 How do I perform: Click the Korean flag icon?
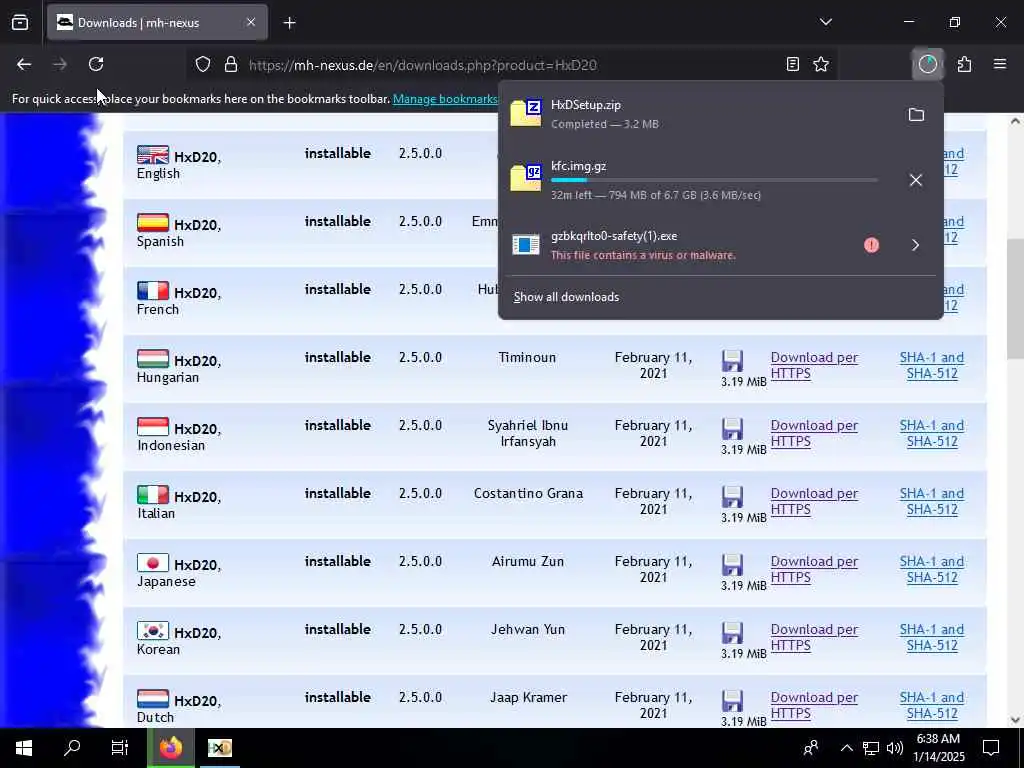click(153, 630)
